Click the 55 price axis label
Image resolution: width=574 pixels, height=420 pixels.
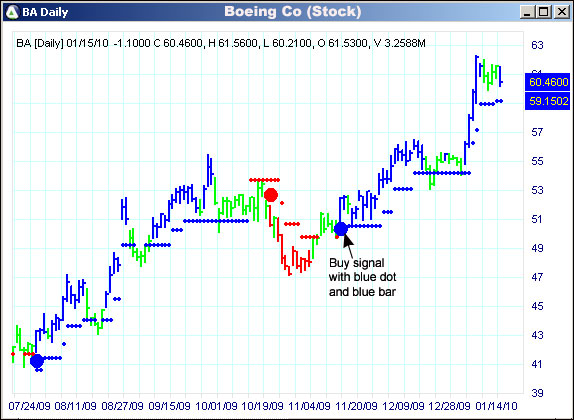coord(537,161)
